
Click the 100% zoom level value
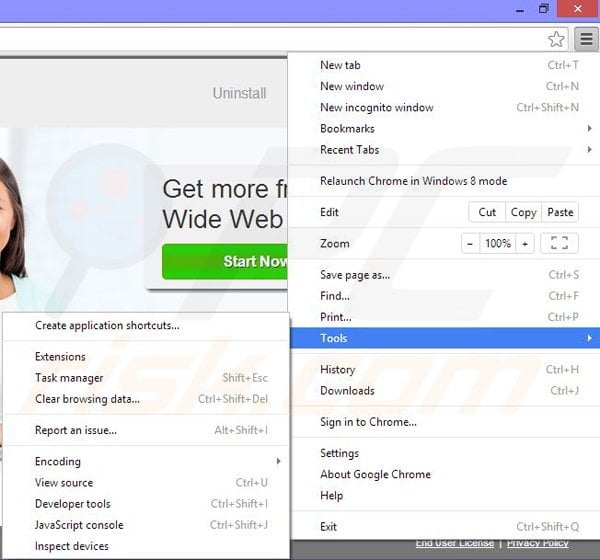(498, 243)
